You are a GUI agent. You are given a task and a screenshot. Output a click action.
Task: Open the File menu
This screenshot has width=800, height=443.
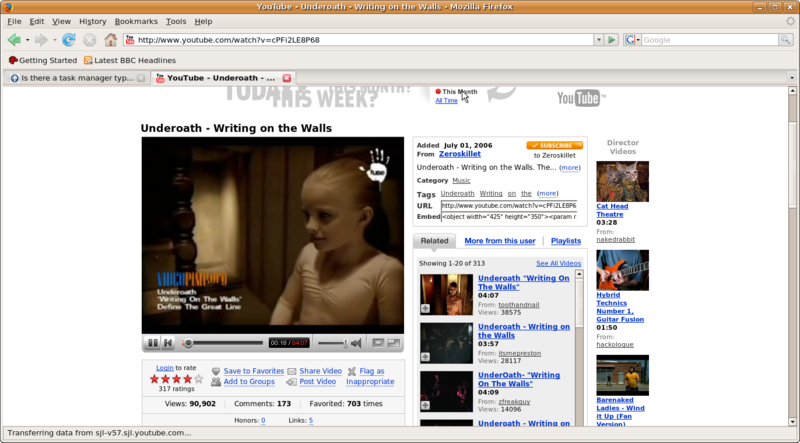14,21
